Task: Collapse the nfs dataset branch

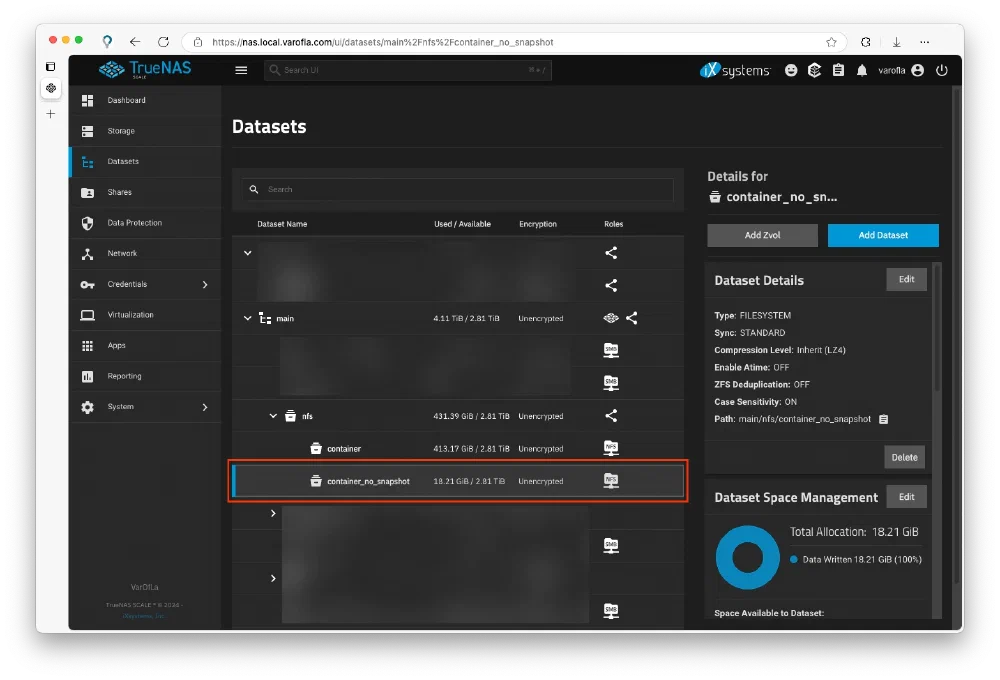Action: [273, 416]
